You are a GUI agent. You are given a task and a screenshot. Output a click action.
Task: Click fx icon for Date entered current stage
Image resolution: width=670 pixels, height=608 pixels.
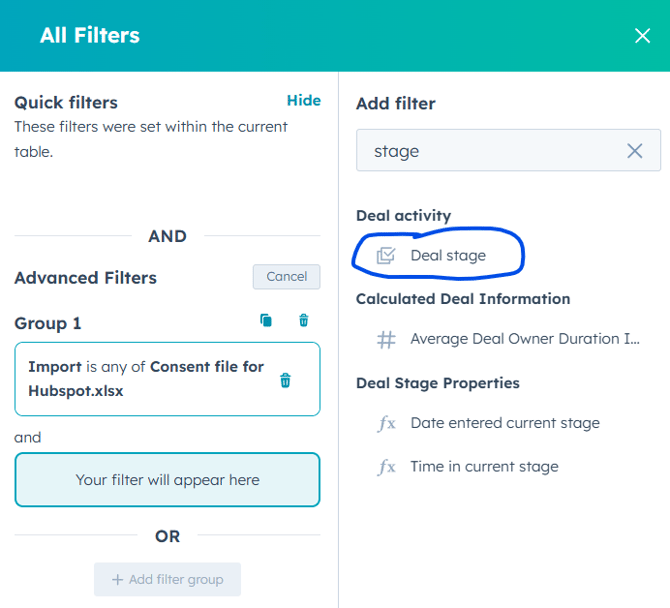[x=386, y=423]
